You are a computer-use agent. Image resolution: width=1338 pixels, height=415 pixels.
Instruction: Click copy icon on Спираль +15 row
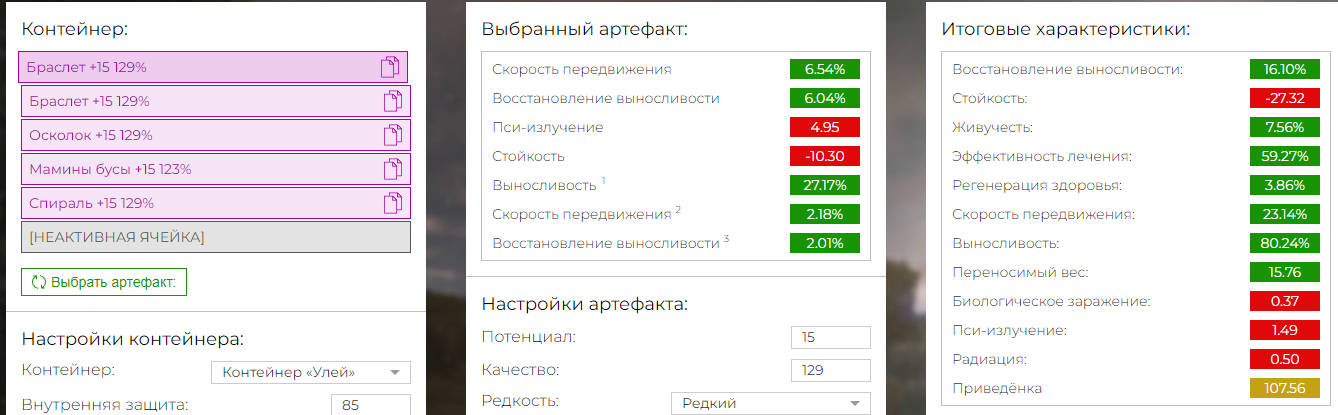pyautogui.click(x=393, y=203)
